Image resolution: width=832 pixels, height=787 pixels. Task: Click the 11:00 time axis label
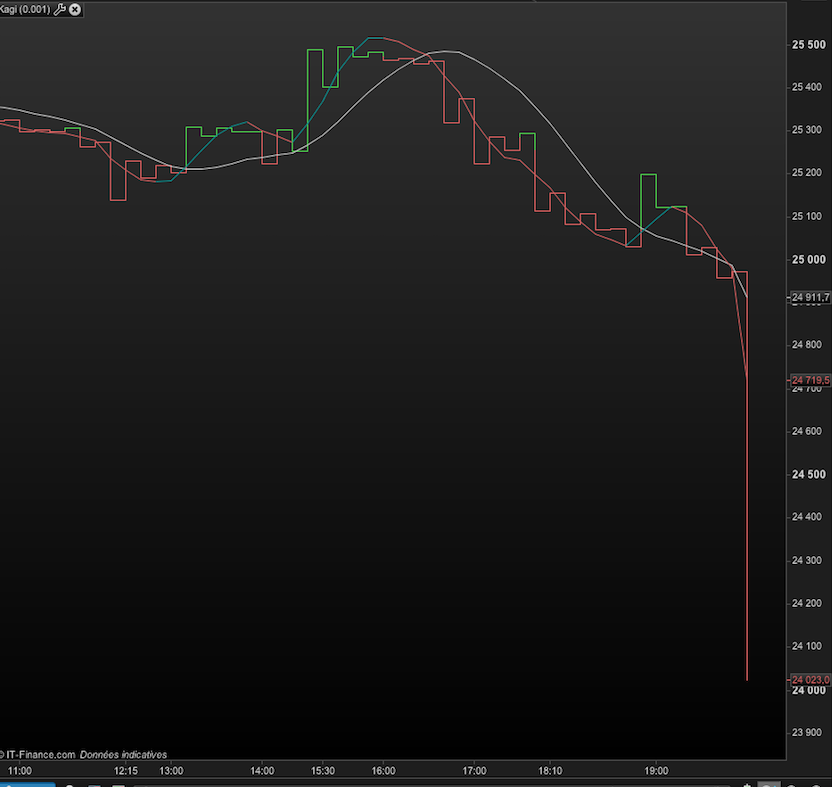(x=20, y=771)
